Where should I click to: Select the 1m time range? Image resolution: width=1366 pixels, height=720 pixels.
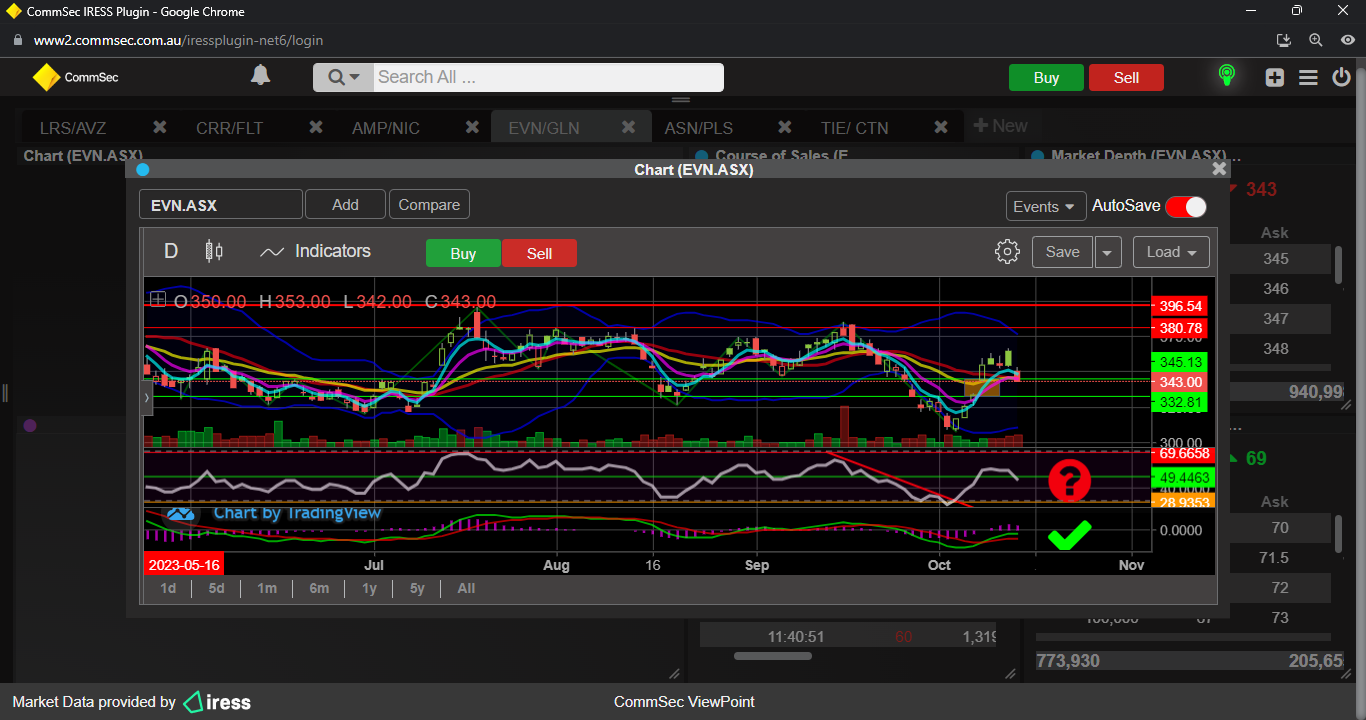[x=267, y=588]
